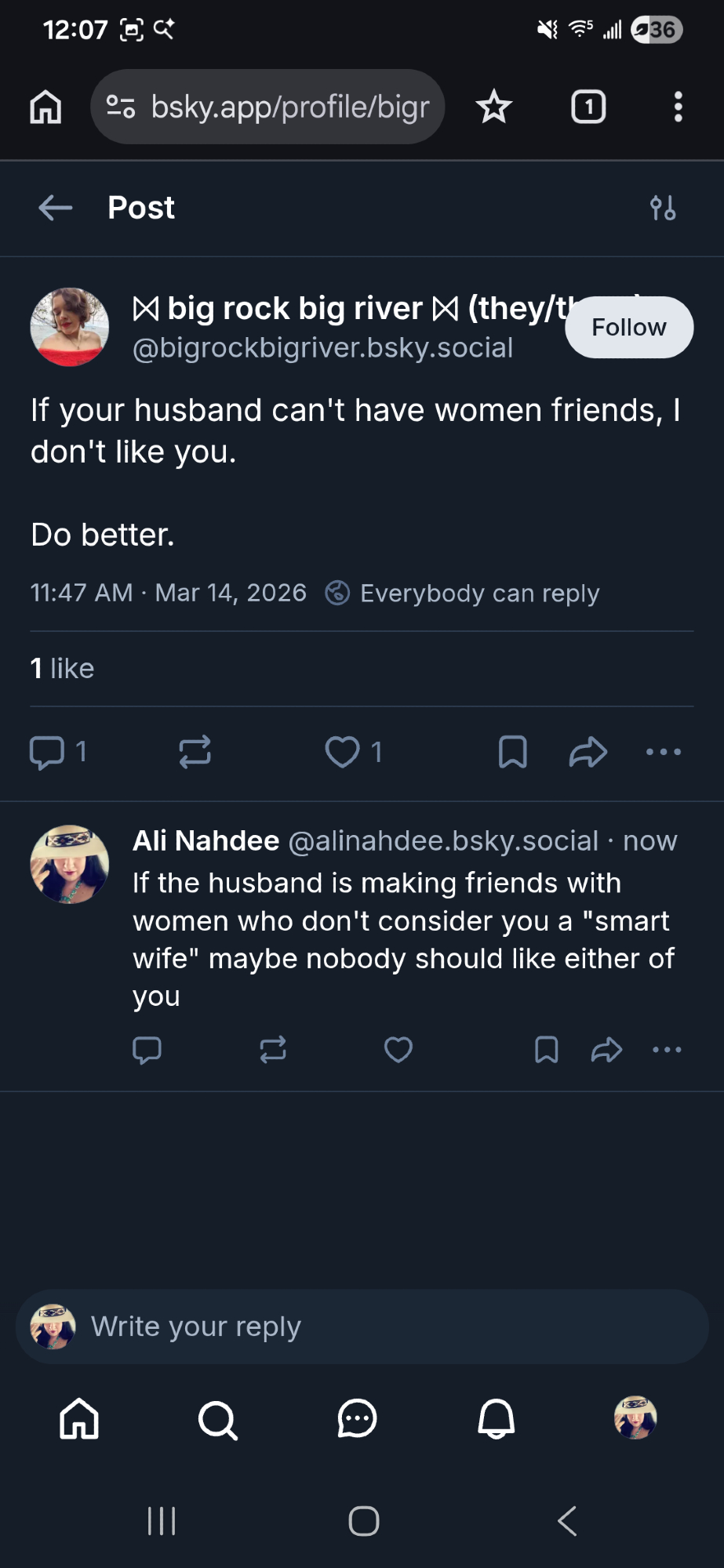Image resolution: width=724 pixels, height=1568 pixels.
Task: View big rock big river's avatar
Action: (69, 327)
